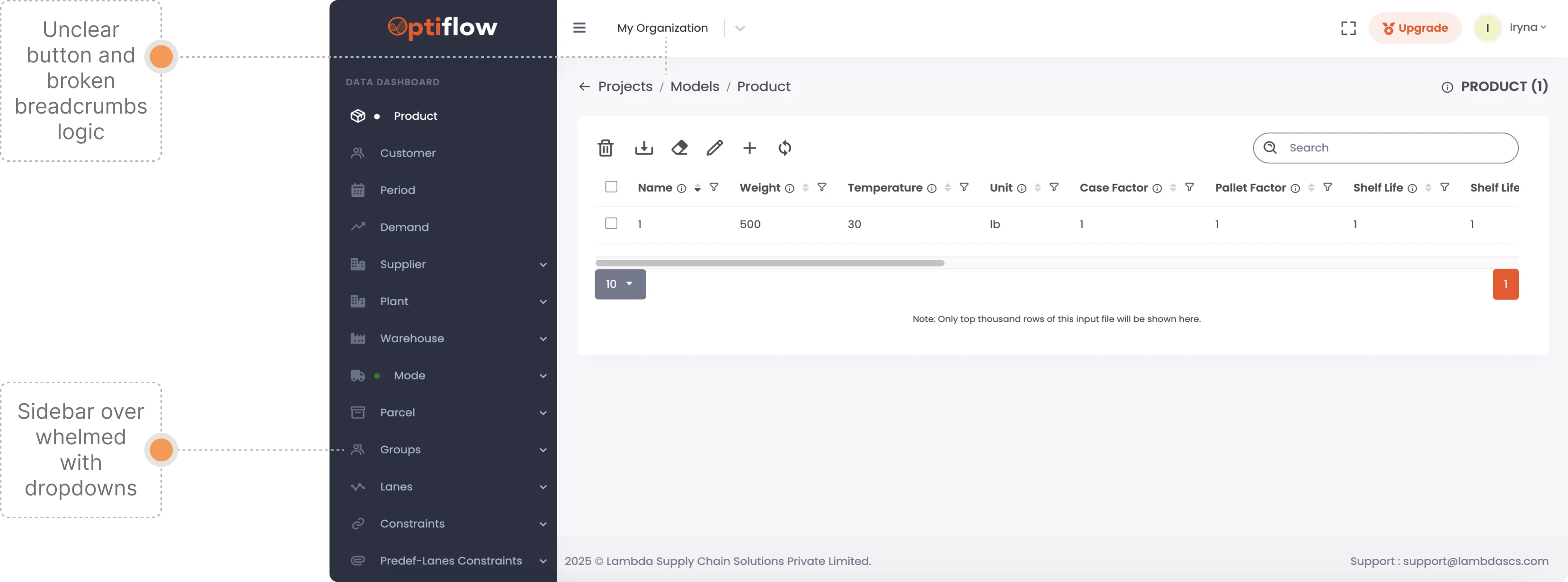Check the select-all checkbox in the table header
The width and height of the screenshot is (1568, 582).
[x=611, y=187]
